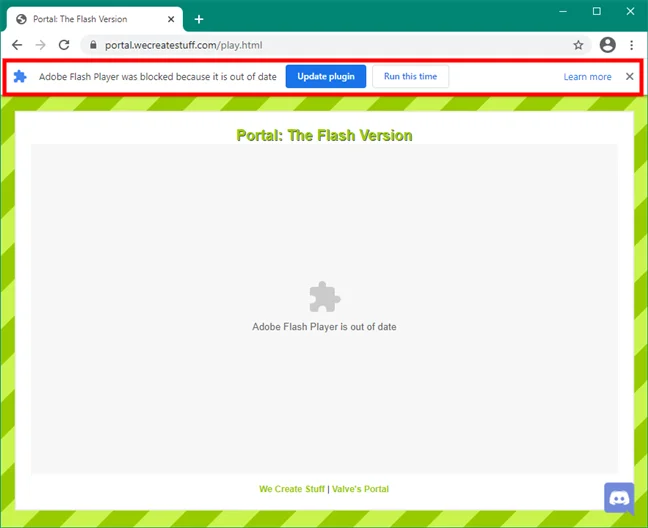Viewport: 648px width, 528px height.
Task: Click the address bar URL field
Action: (335, 45)
